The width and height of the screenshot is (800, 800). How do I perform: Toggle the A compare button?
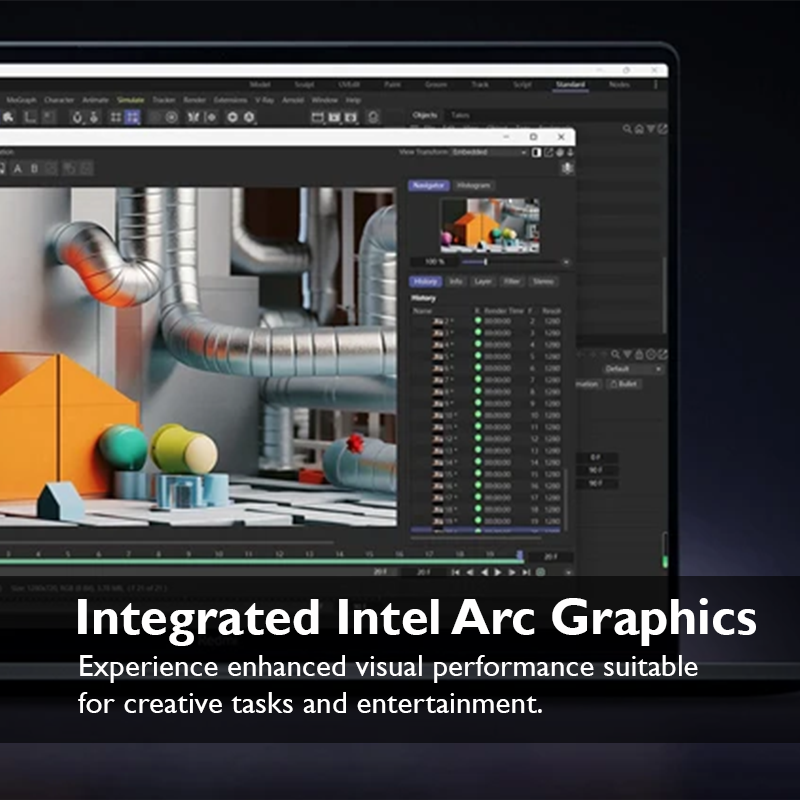(x=18, y=168)
